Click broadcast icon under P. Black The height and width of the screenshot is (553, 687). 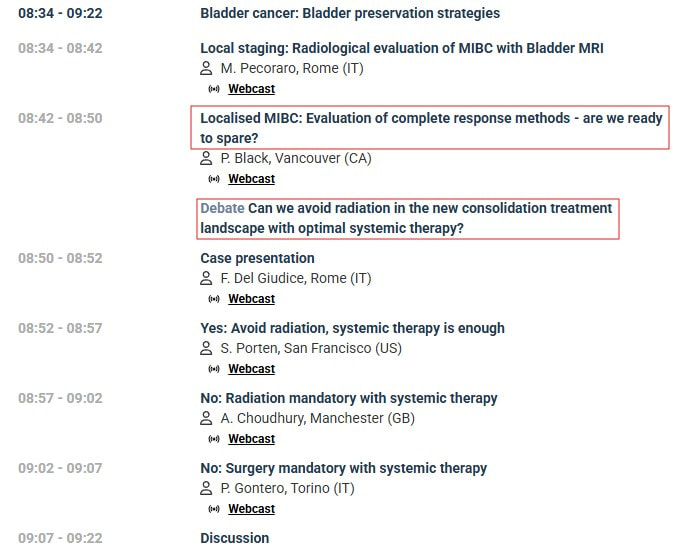click(214, 179)
